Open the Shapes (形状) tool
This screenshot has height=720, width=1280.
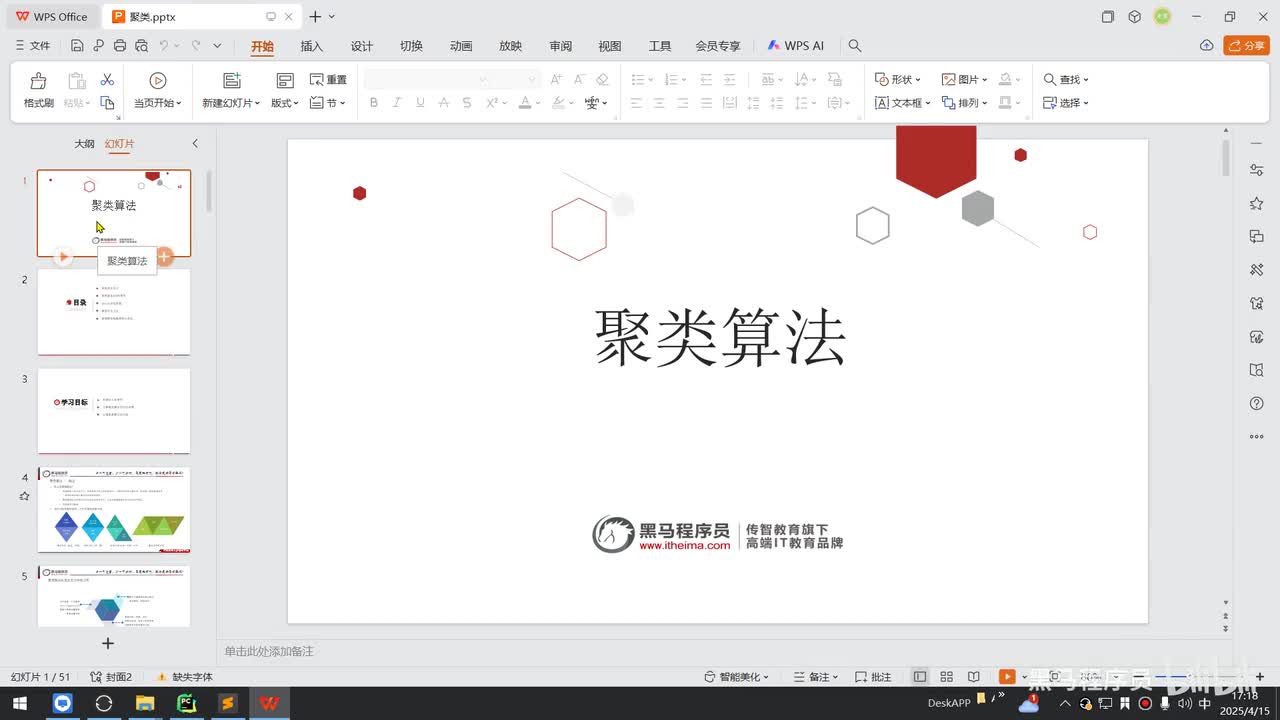(x=897, y=80)
